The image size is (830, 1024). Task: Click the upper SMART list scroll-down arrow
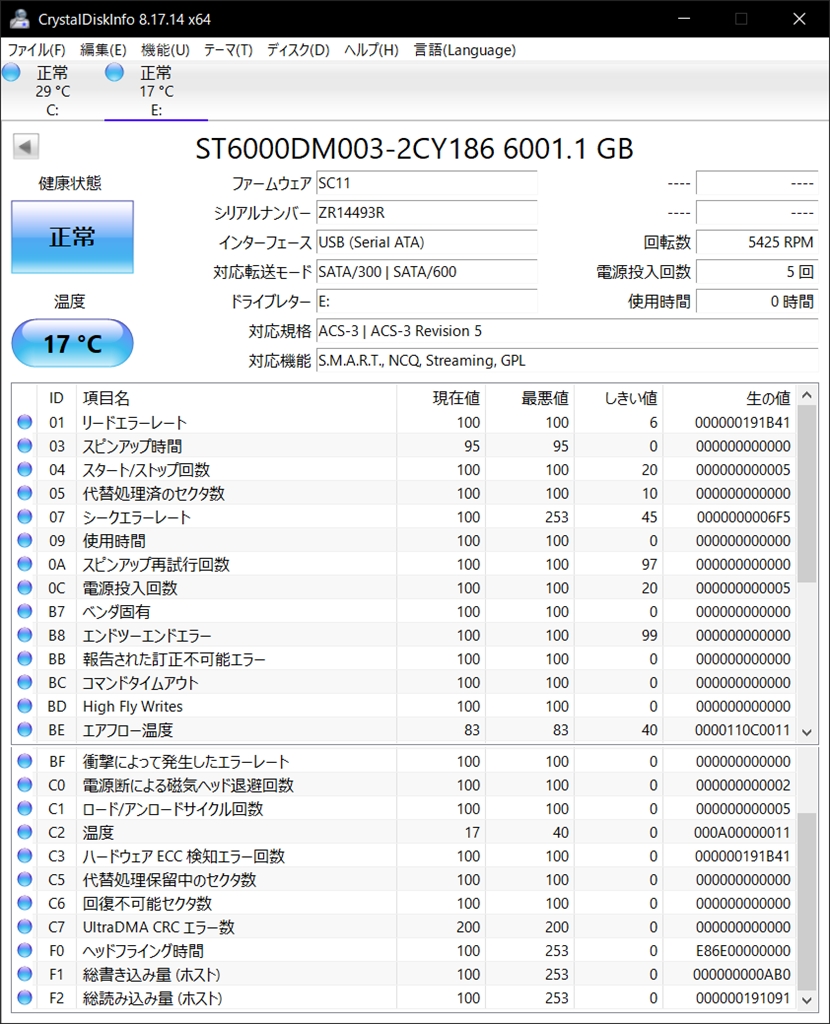[807, 732]
